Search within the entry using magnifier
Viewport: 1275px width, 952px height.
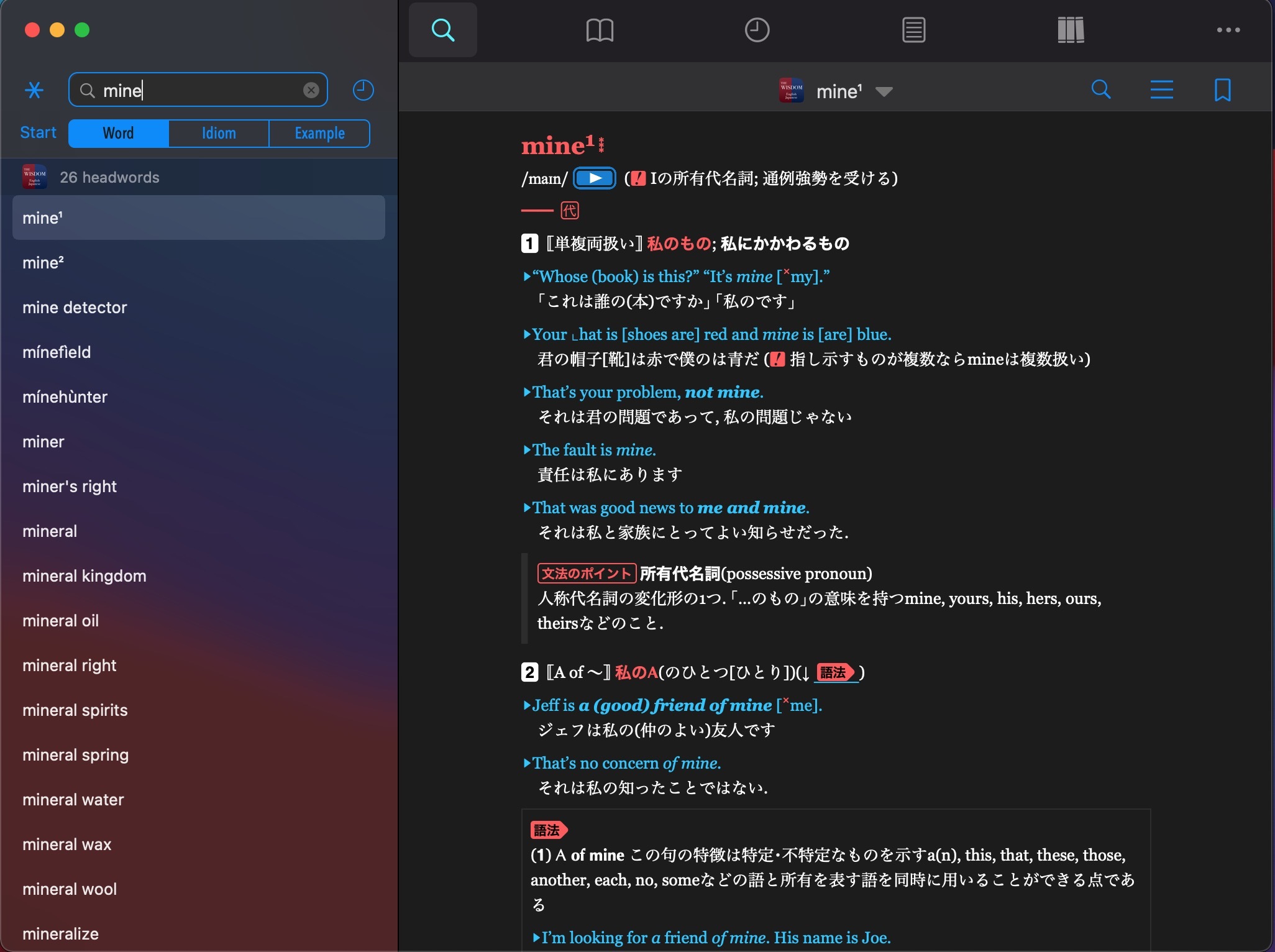[1100, 90]
